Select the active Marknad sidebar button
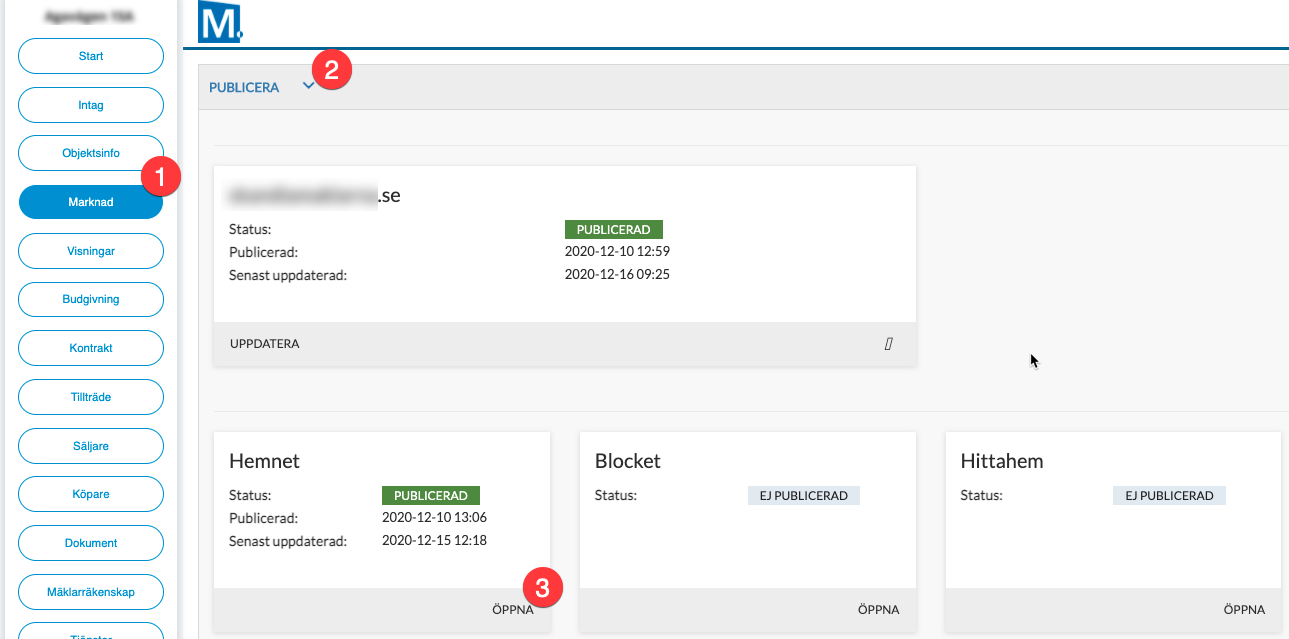Viewport: 1289px width, 639px height. coord(91,202)
